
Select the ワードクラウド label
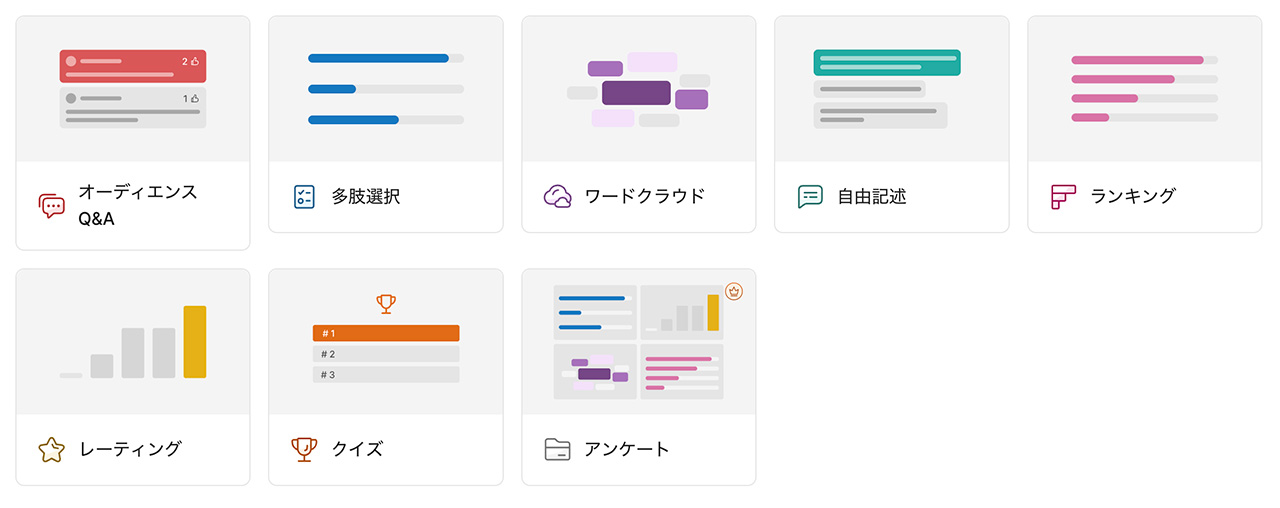(x=645, y=196)
